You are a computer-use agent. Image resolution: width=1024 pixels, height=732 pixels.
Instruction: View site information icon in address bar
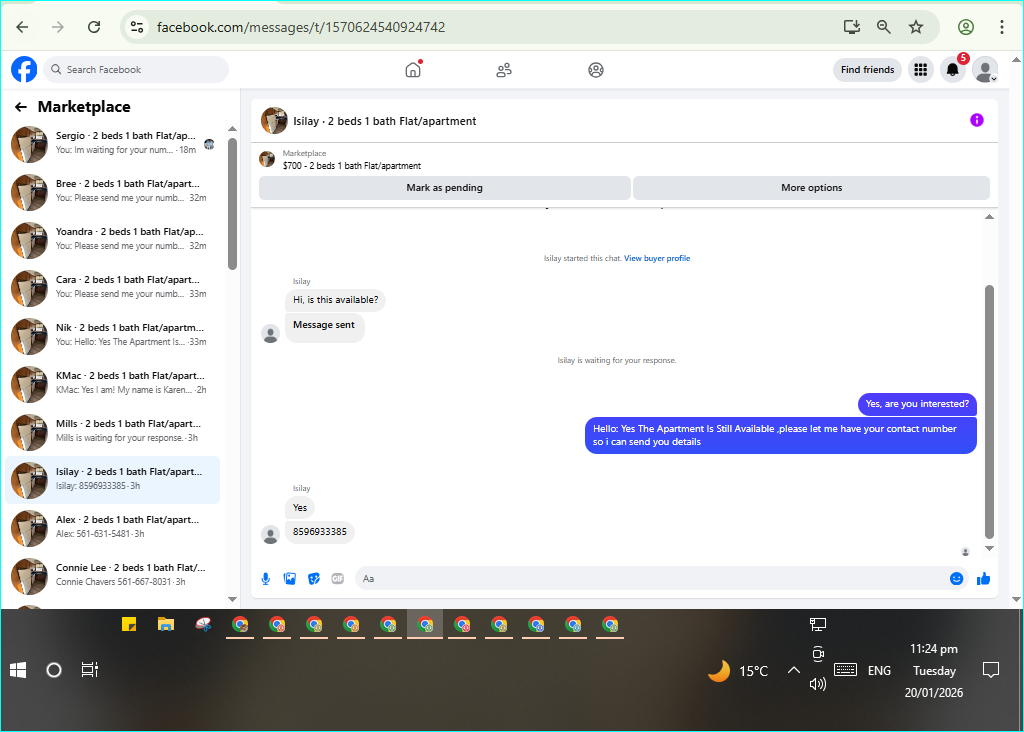tap(137, 27)
